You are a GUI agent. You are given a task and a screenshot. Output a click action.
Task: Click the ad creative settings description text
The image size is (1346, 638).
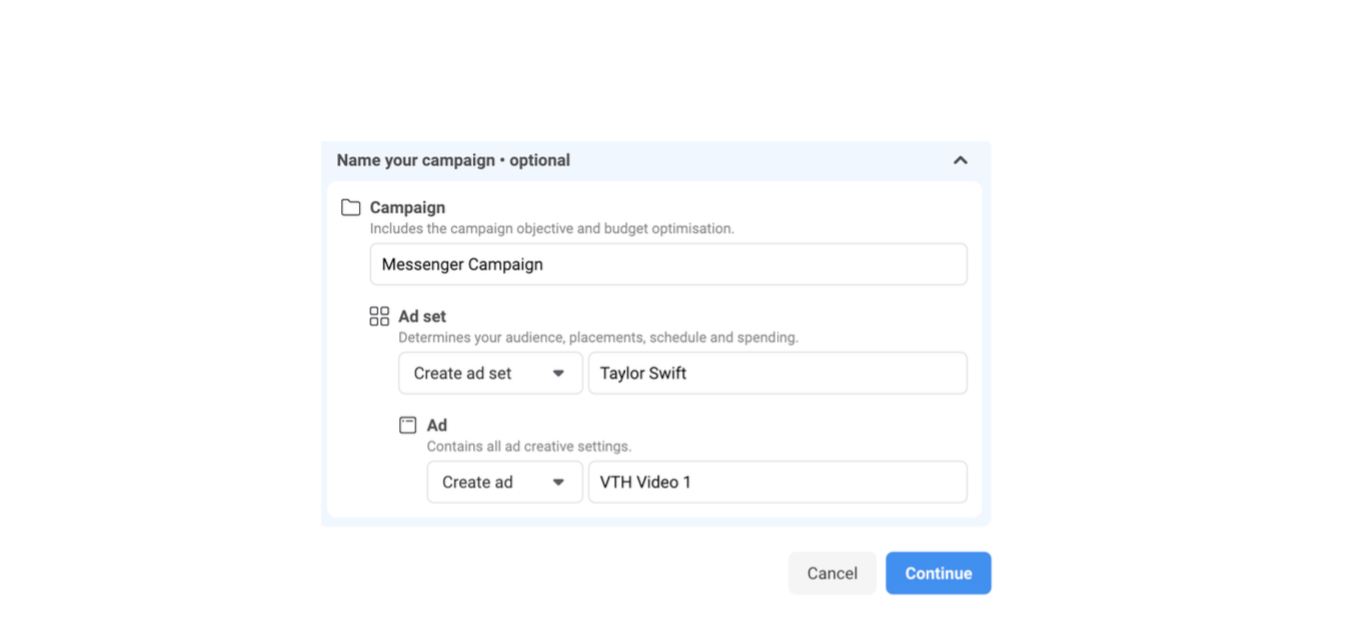[x=529, y=446]
